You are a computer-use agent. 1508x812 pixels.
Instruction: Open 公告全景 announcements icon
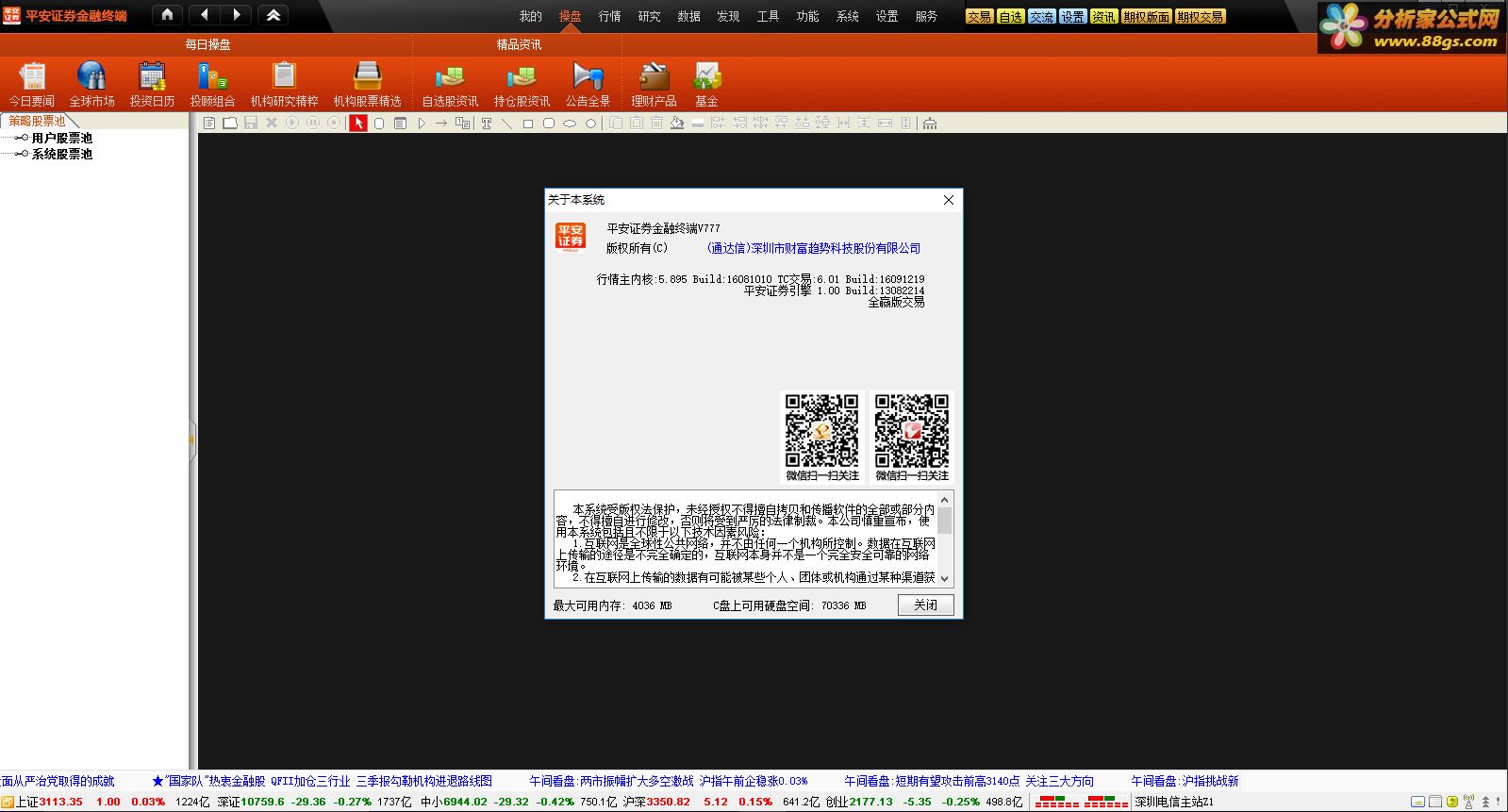588,84
